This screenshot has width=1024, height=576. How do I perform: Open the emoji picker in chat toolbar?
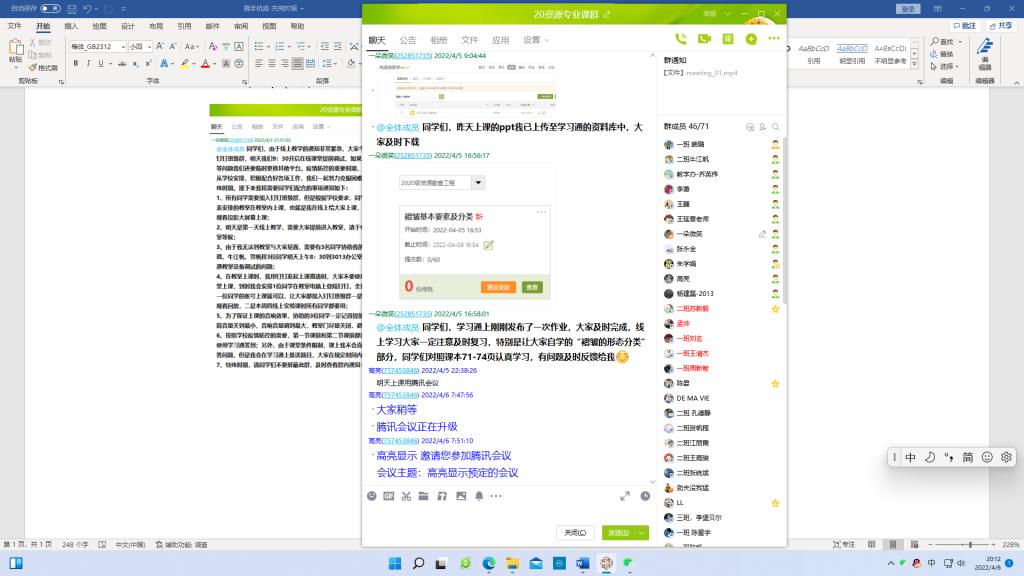(x=373, y=496)
